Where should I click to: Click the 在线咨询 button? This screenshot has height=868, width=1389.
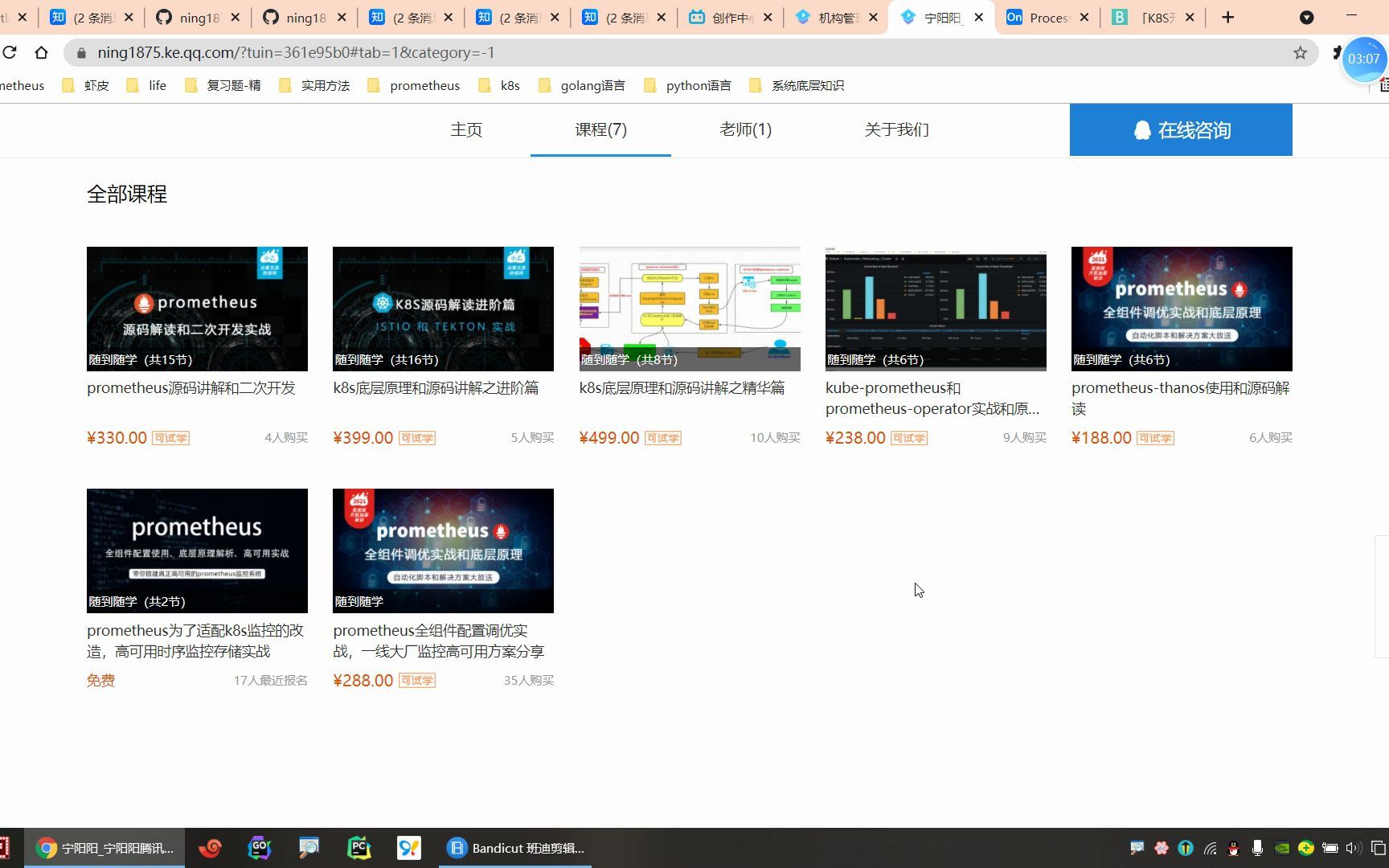1181,129
